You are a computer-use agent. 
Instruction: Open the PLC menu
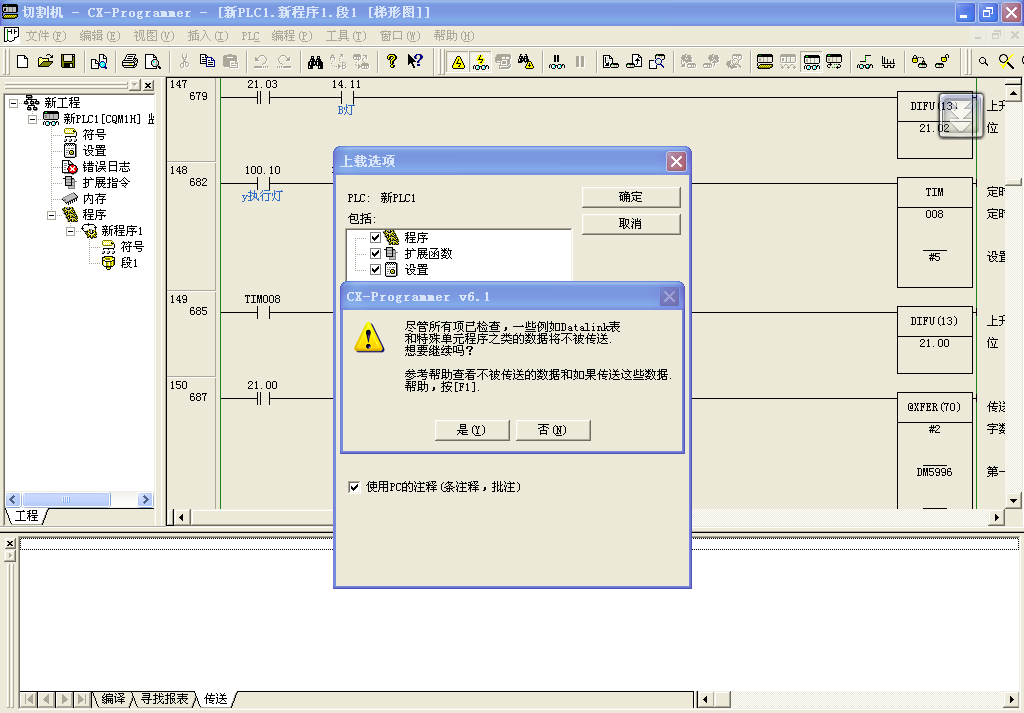click(250, 36)
